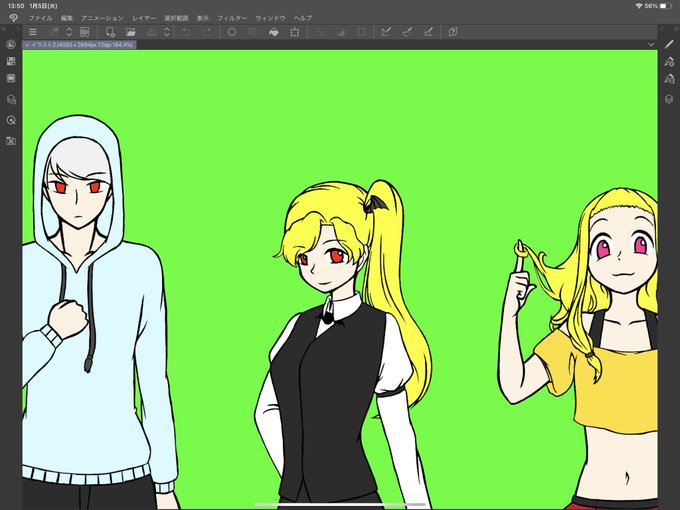
Task: Open the Quick Access palette icon
Action: (x=11, y=44)
